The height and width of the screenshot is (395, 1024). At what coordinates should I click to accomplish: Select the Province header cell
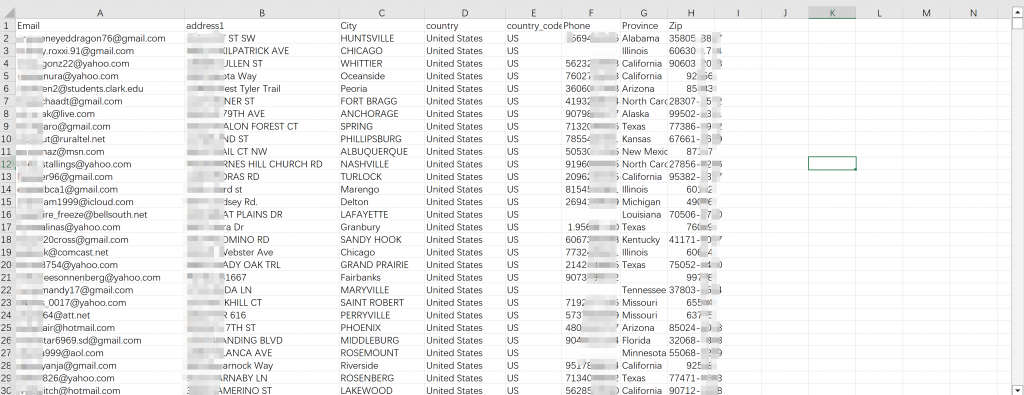click(x=644, y=26)
